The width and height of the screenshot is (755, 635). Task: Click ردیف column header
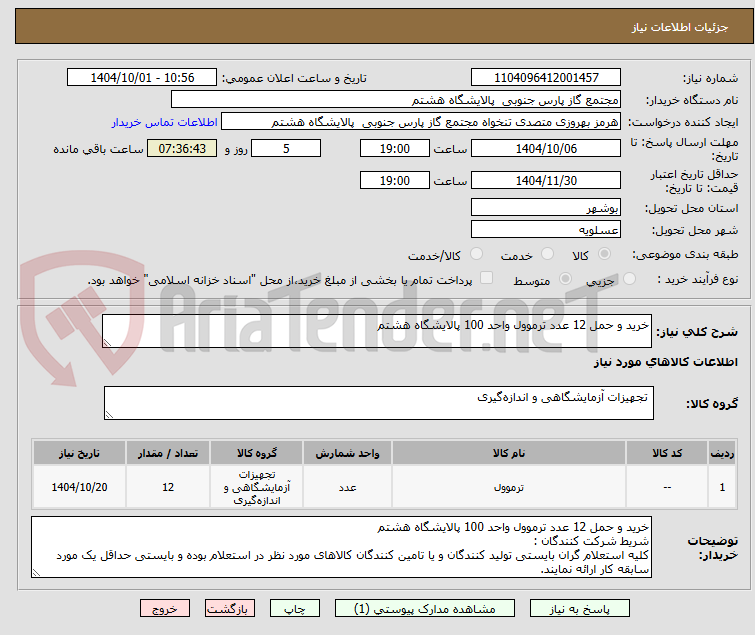(x=722, y=453)
